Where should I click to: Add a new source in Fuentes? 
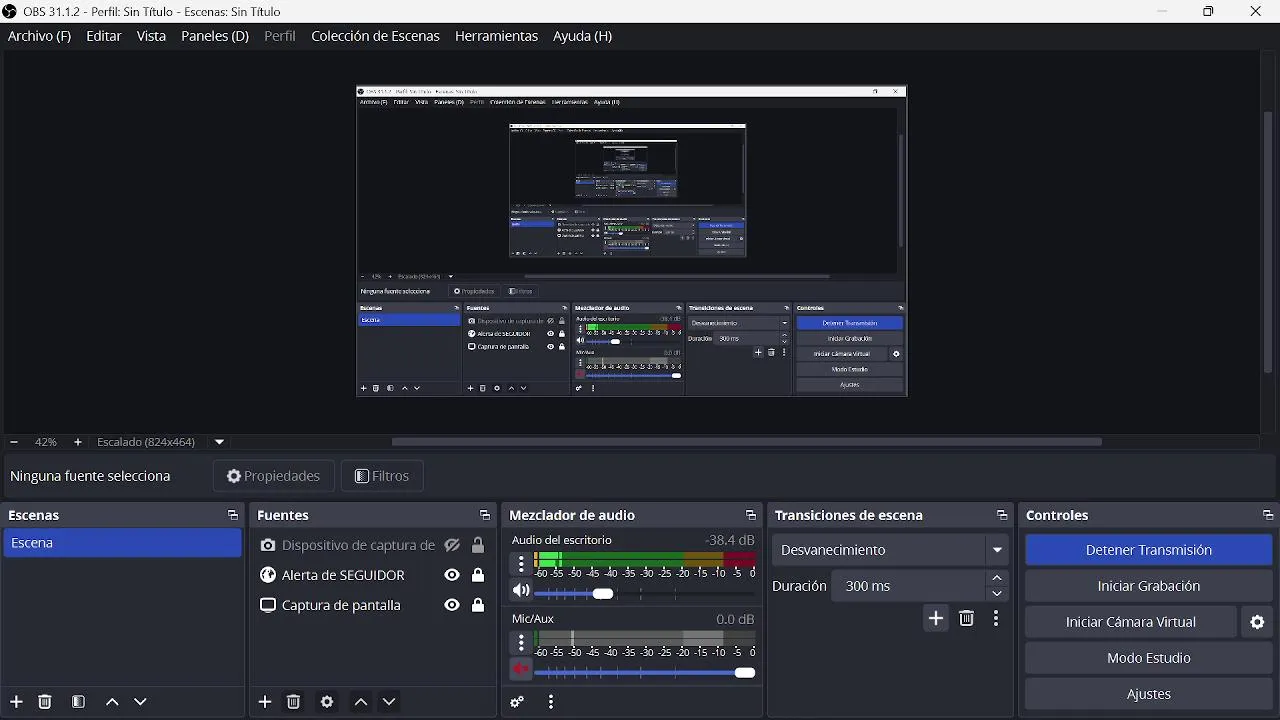[265, 702]
